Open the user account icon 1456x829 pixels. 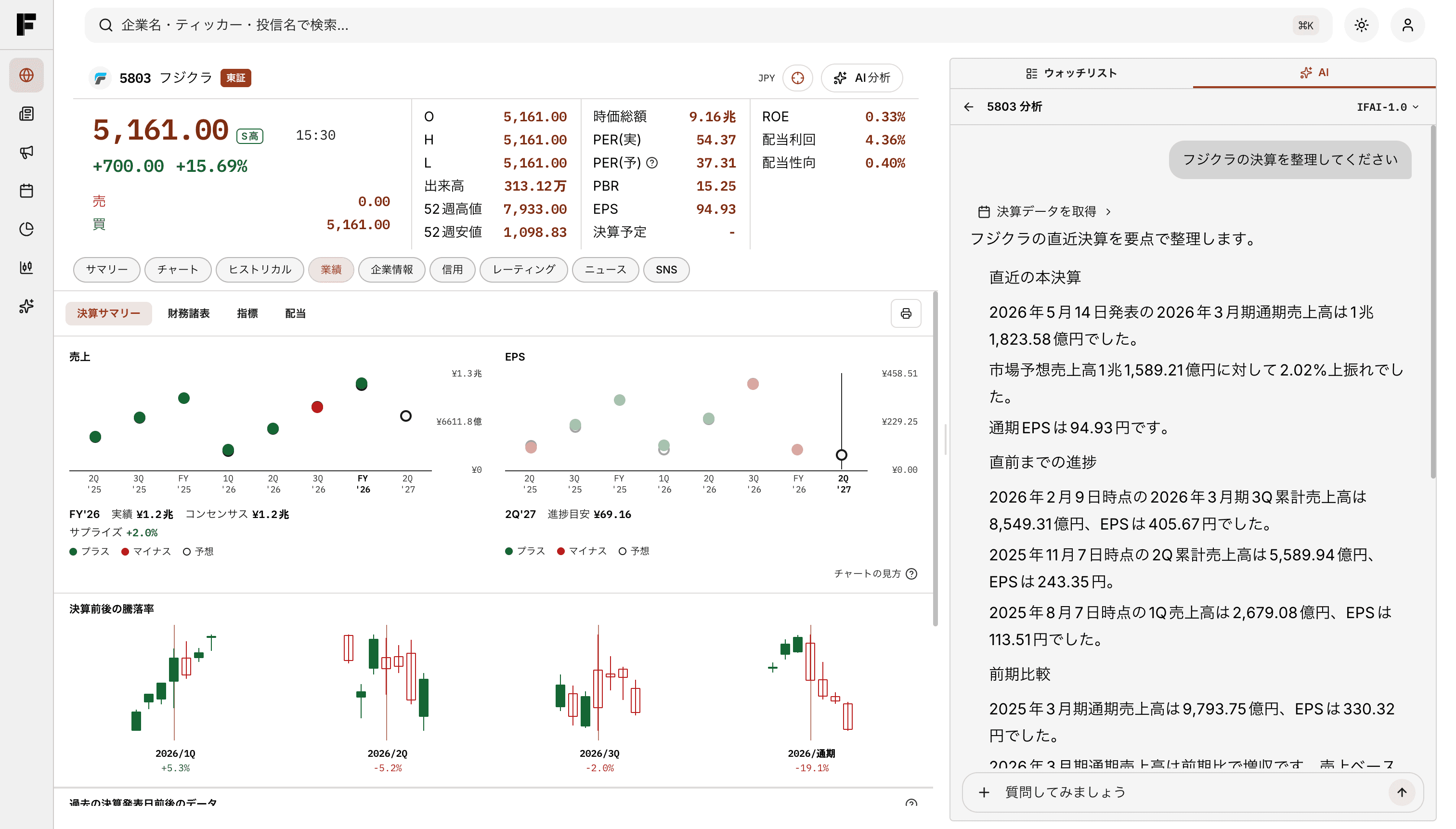(x=1407, y=25)
